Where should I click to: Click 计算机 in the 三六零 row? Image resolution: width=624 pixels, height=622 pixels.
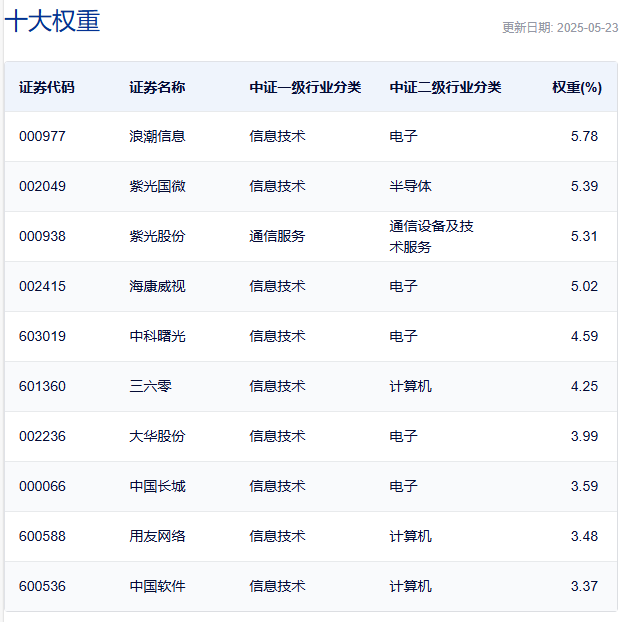click(410, 386)
